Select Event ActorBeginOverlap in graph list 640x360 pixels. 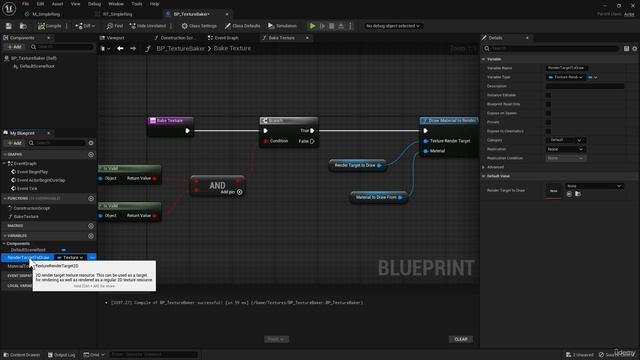[41, 180]
